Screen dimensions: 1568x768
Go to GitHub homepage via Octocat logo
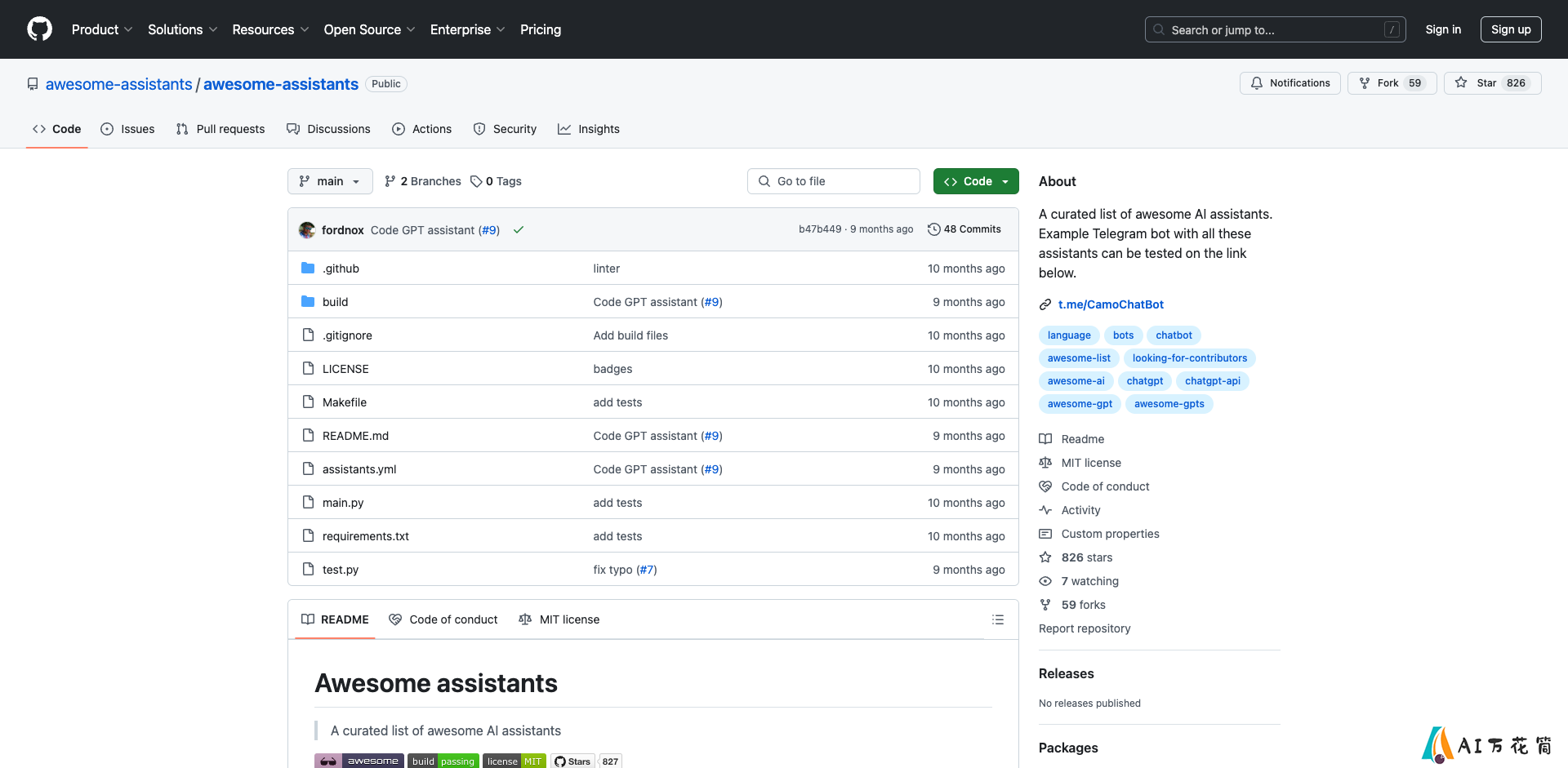(x=39, y=29)
